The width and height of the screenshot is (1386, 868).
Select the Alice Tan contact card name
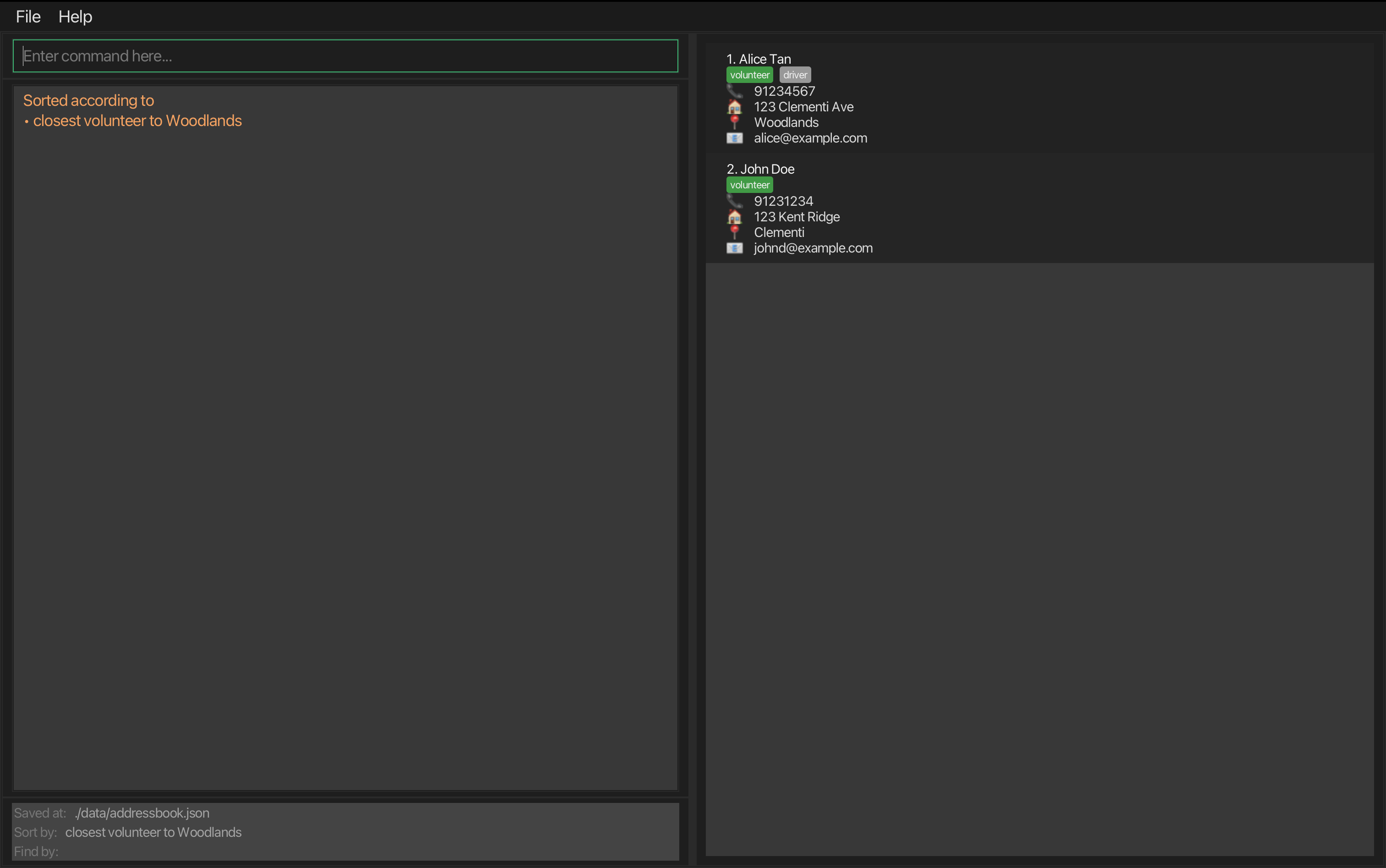point(759,59)
